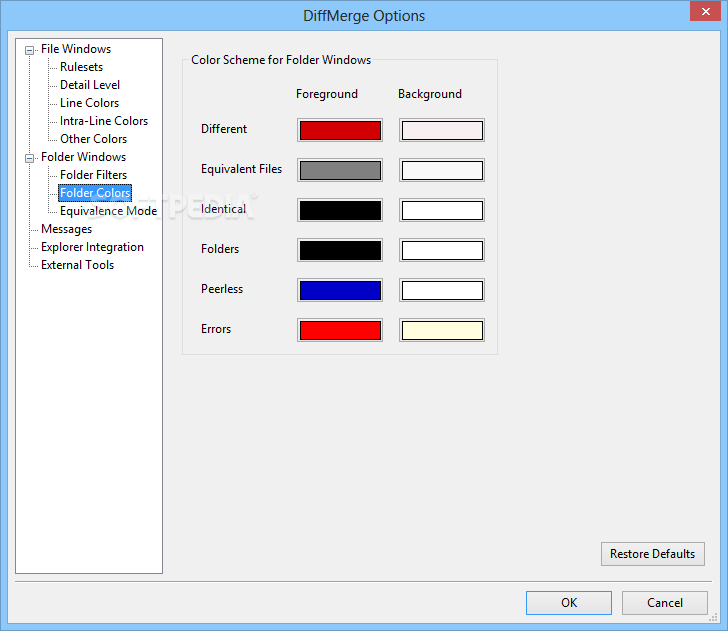Viewport: 728px width, 631px height.
Task: Pick Equivalent Files background color
Action: [442, 170]
